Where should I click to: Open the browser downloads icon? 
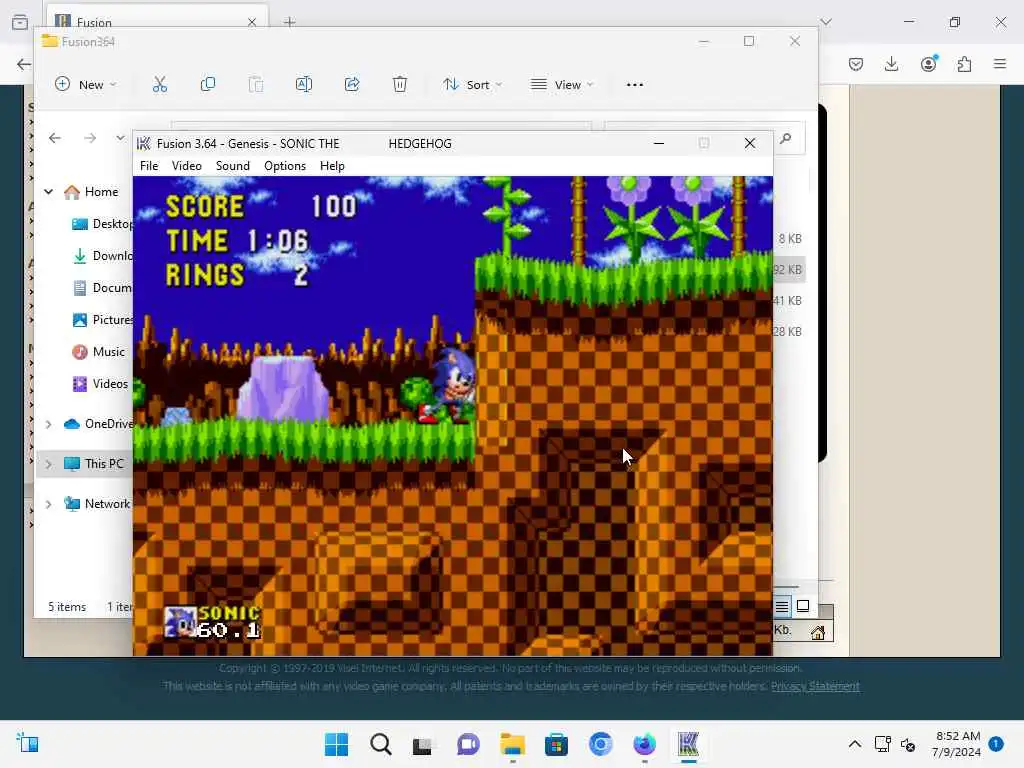click(x=891, y=64)
